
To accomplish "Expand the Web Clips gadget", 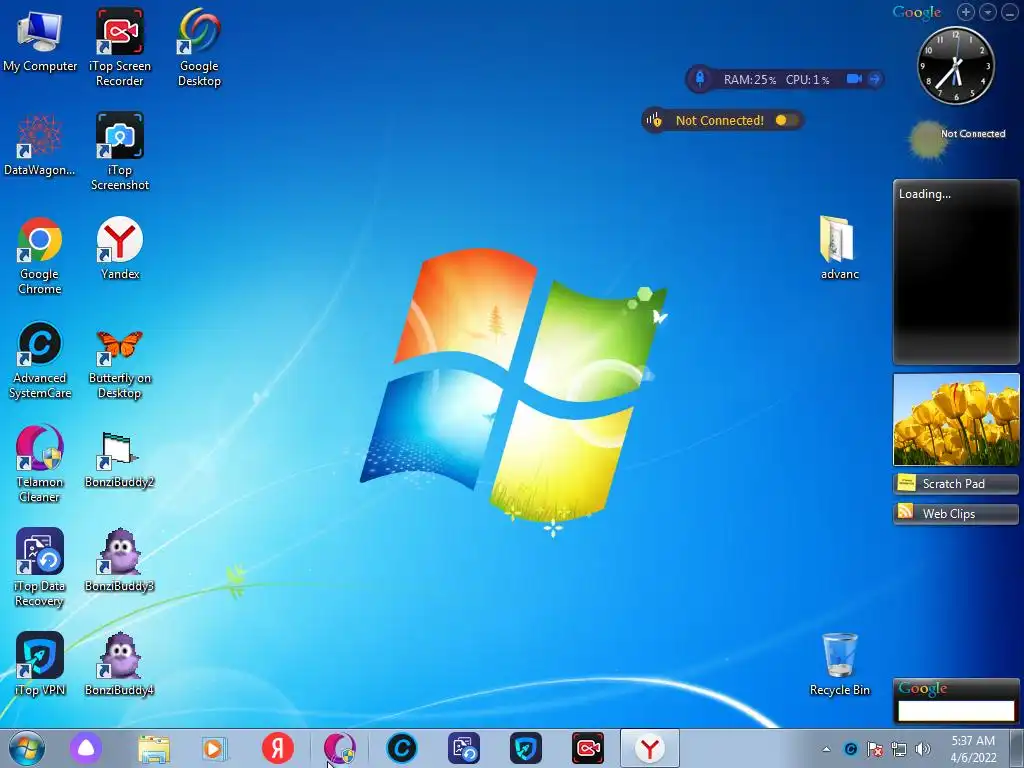I will pyautogui.click(x=956, y=514).
